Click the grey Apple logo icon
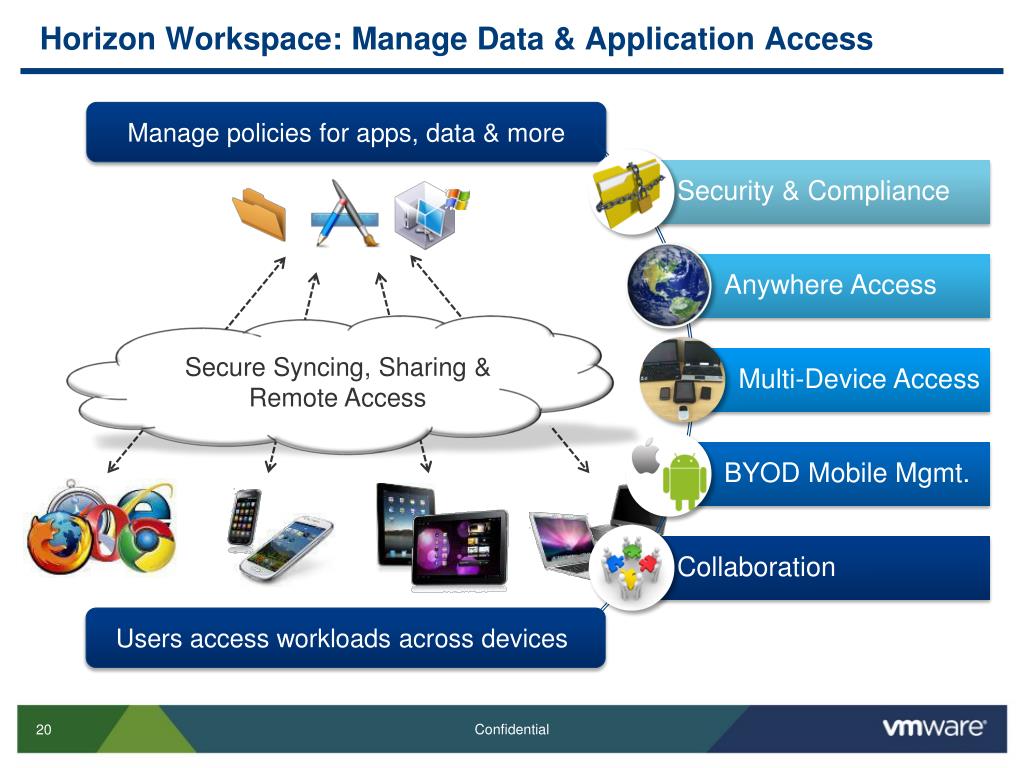This screenshot has height=768, width=1024. [646, 456]
